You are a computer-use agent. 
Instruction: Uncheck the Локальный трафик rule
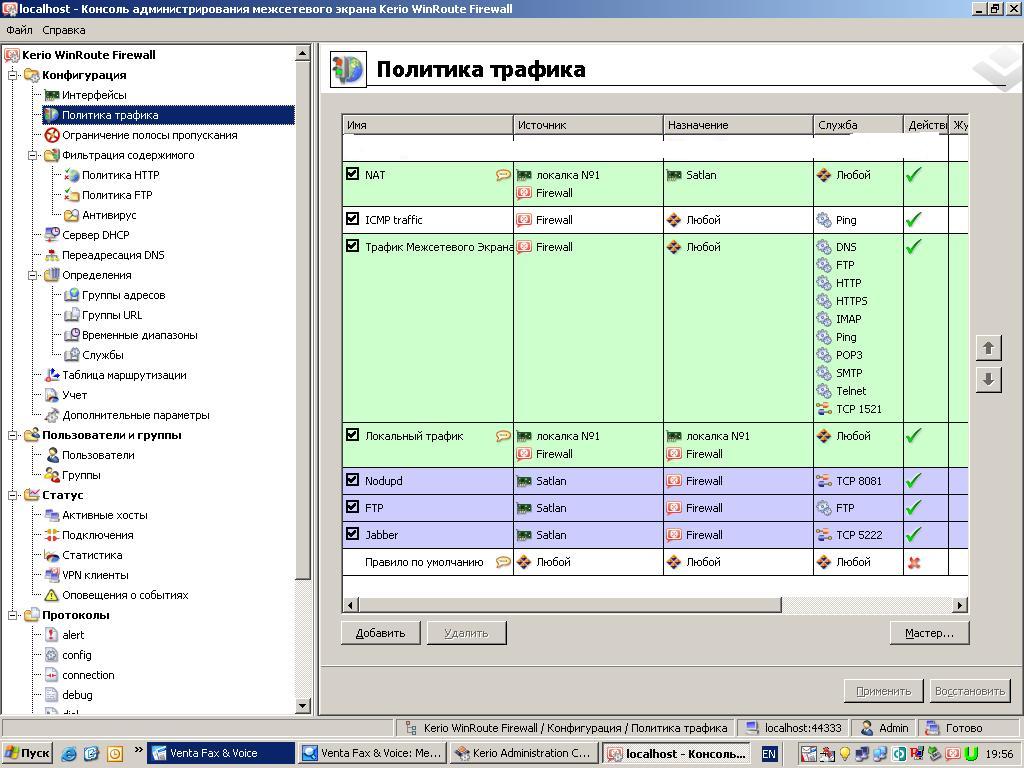(353, 434)
